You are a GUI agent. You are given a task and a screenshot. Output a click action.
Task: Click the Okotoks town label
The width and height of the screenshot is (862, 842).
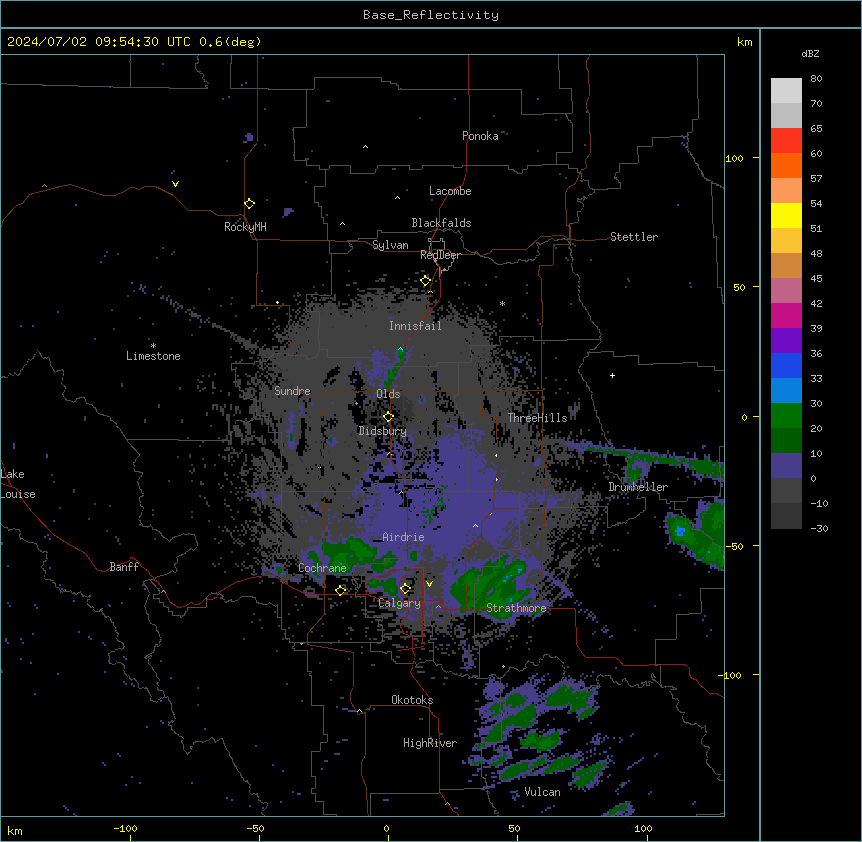[x=412, y=700]
